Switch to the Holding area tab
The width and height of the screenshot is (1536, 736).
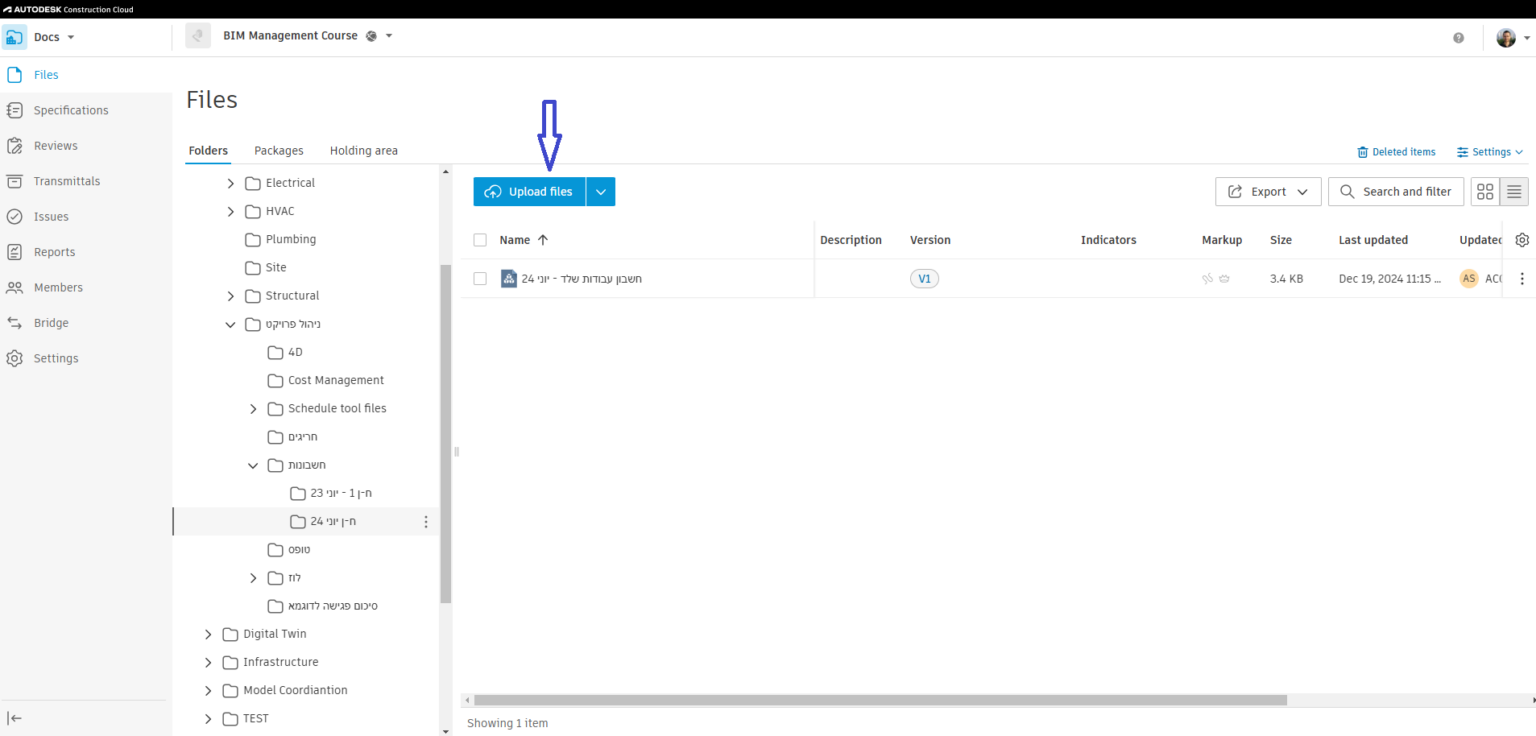(363, 151)
